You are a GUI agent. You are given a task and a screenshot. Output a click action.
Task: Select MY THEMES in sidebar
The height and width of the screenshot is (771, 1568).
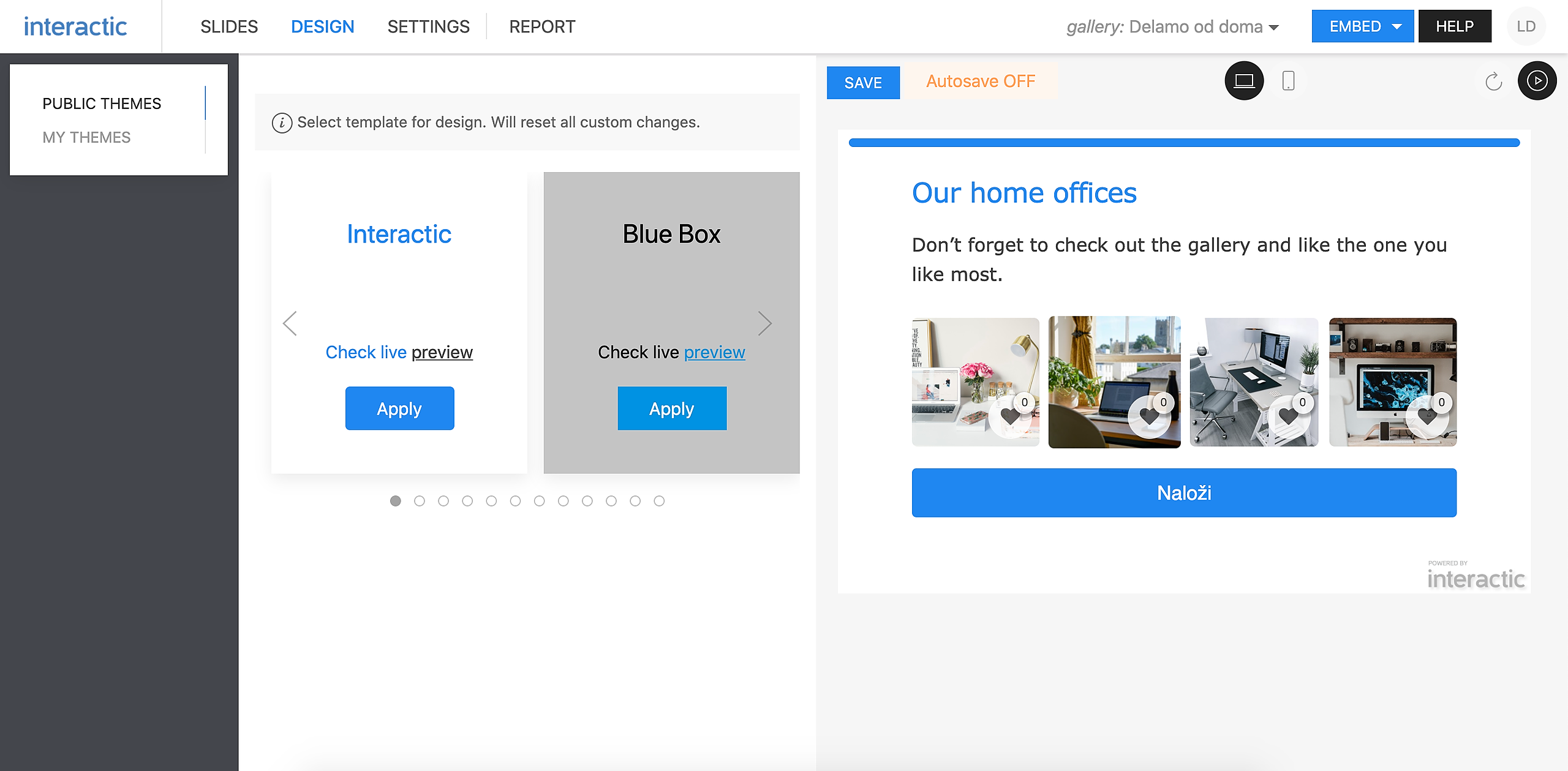pyautogui.click(x=86, y=137)
